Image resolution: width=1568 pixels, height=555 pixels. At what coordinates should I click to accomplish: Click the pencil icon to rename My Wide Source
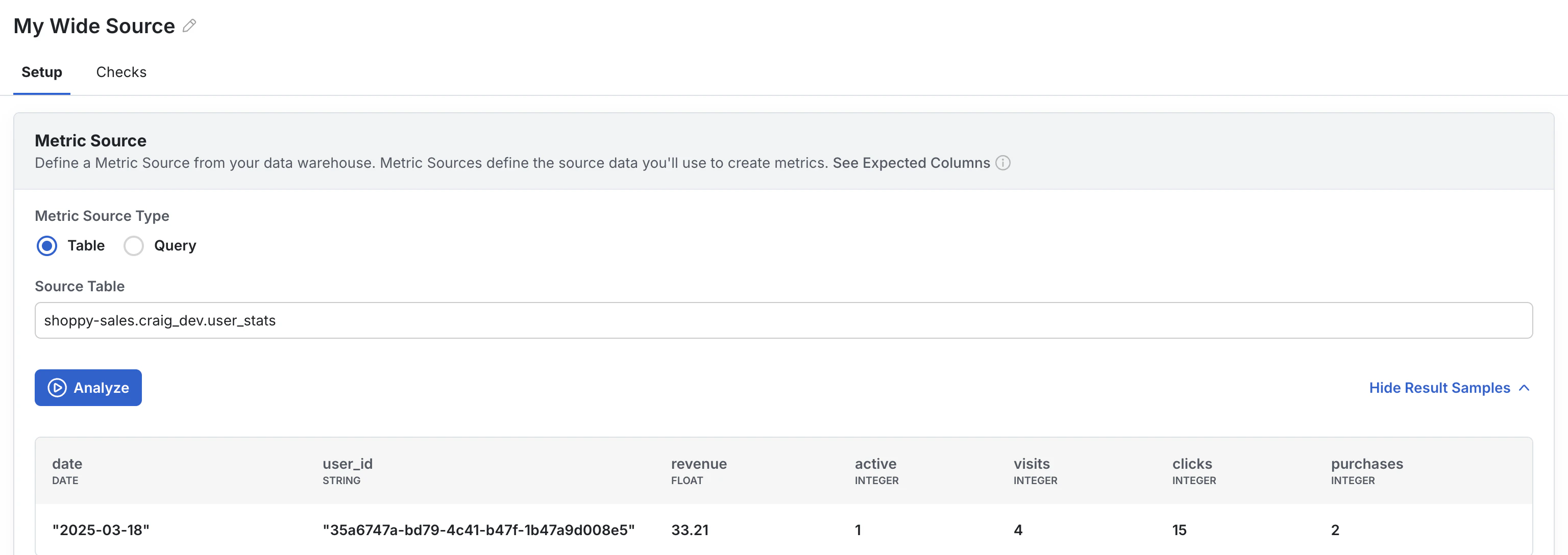189,26
